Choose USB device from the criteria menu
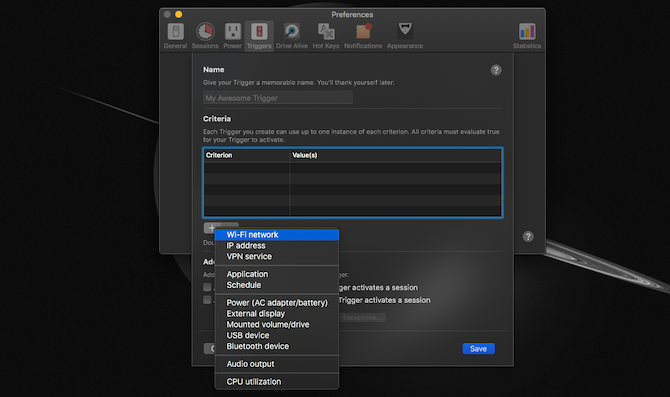 [x=277, y=335]
